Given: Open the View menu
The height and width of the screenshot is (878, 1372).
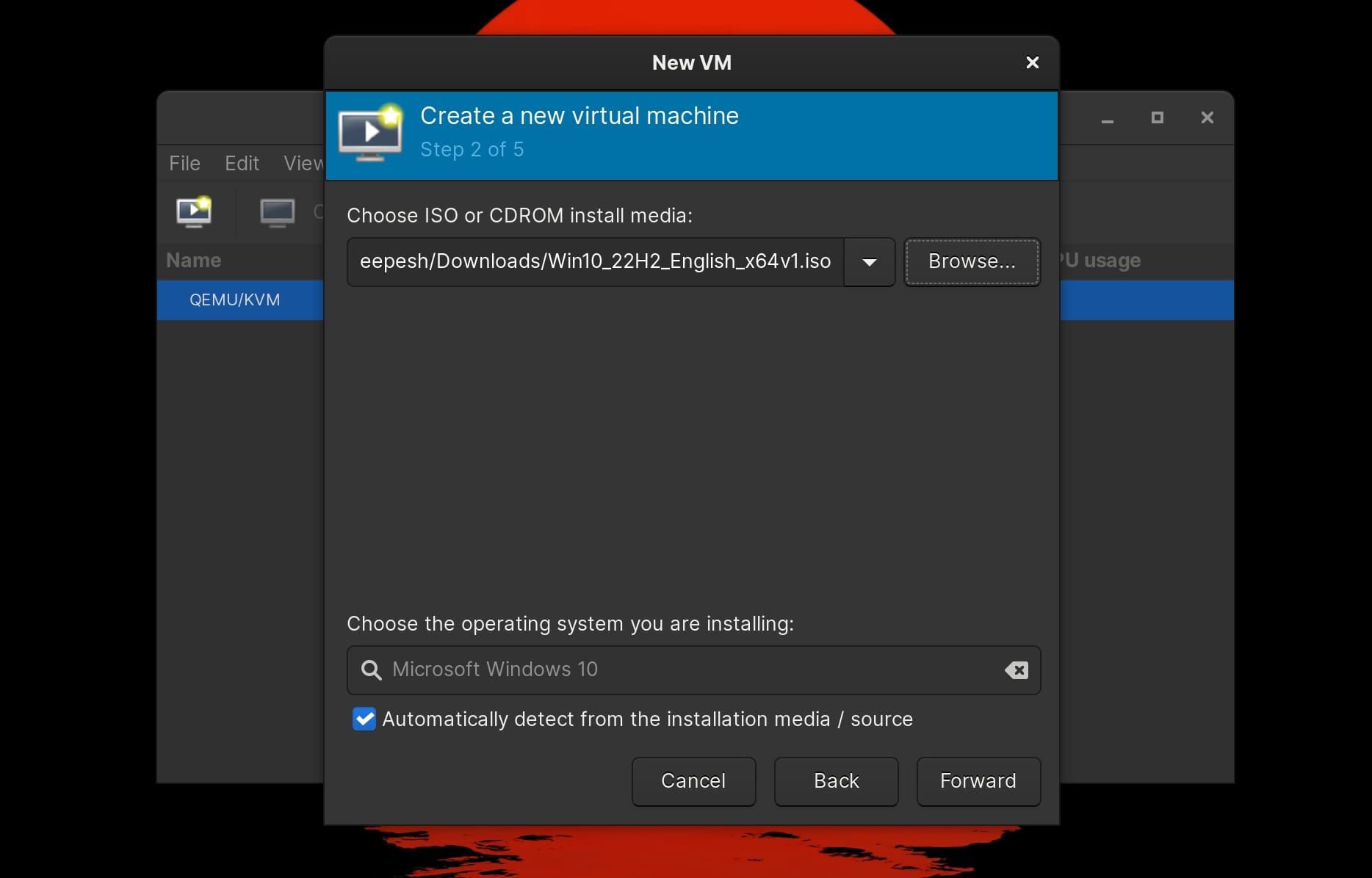Looking at the screenshot, I should point(303,163).
